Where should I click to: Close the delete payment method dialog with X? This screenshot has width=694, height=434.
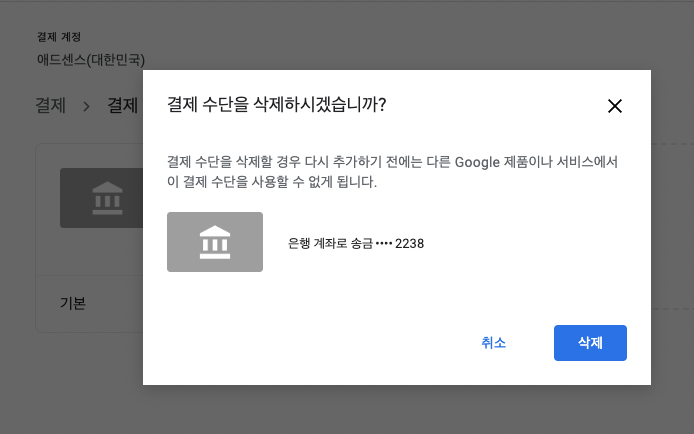615,106
